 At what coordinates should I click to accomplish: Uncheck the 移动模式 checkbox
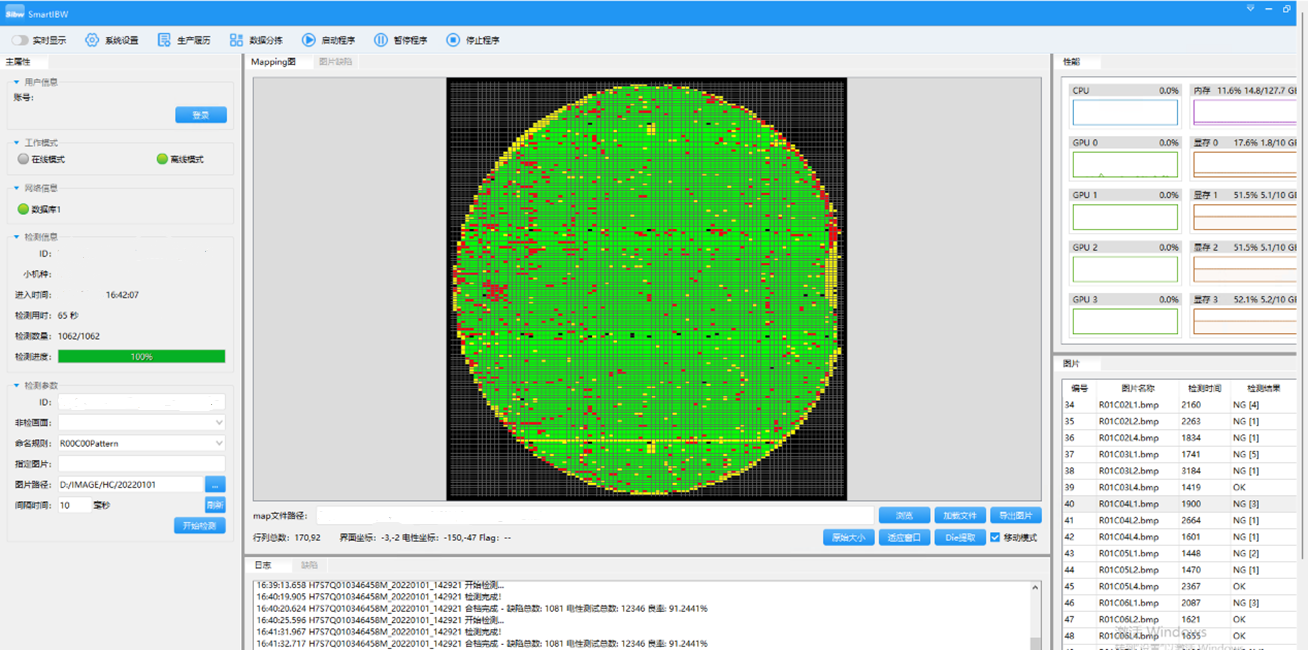(994, 538)
